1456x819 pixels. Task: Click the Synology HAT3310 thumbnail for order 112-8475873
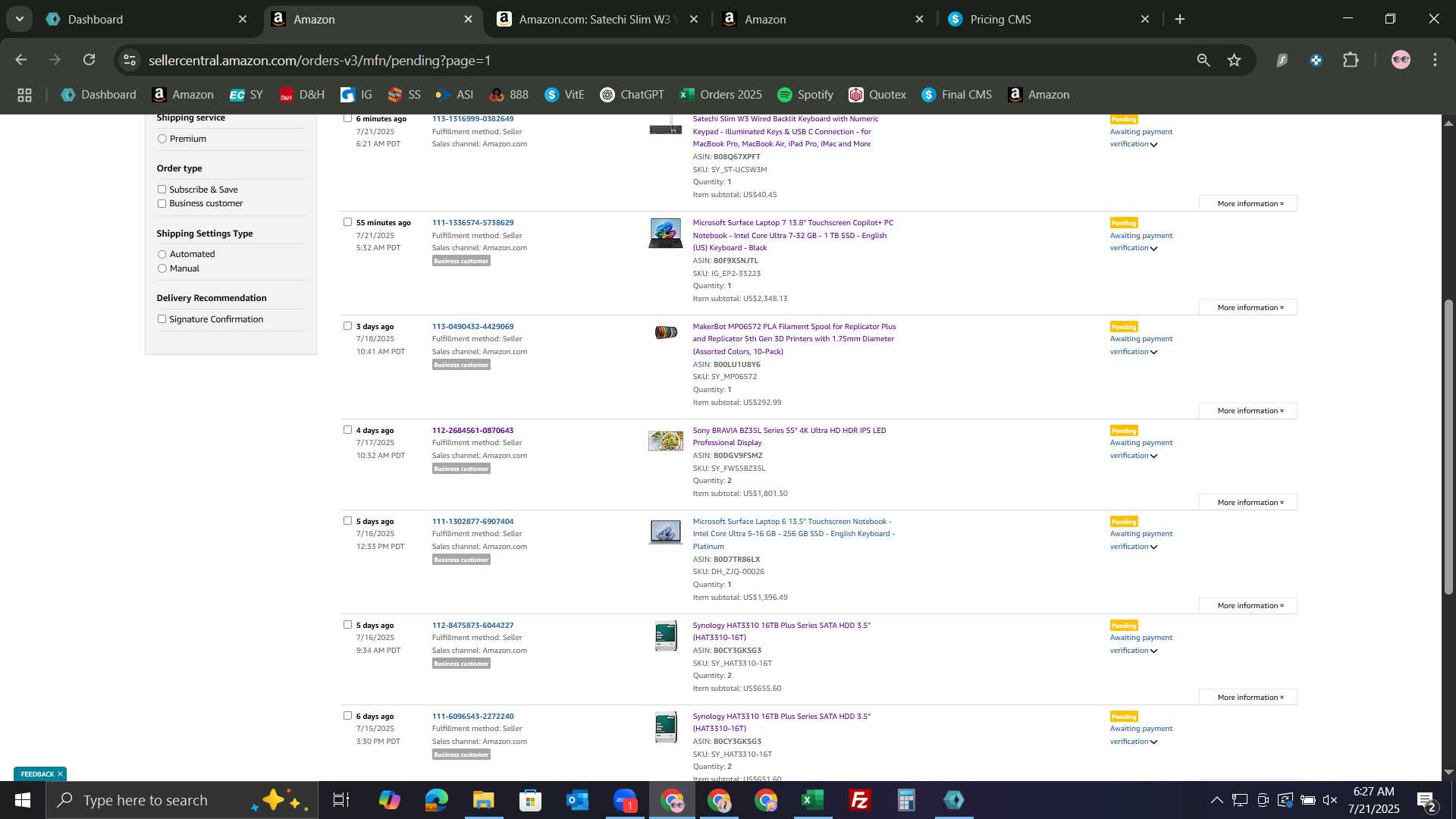666,635
